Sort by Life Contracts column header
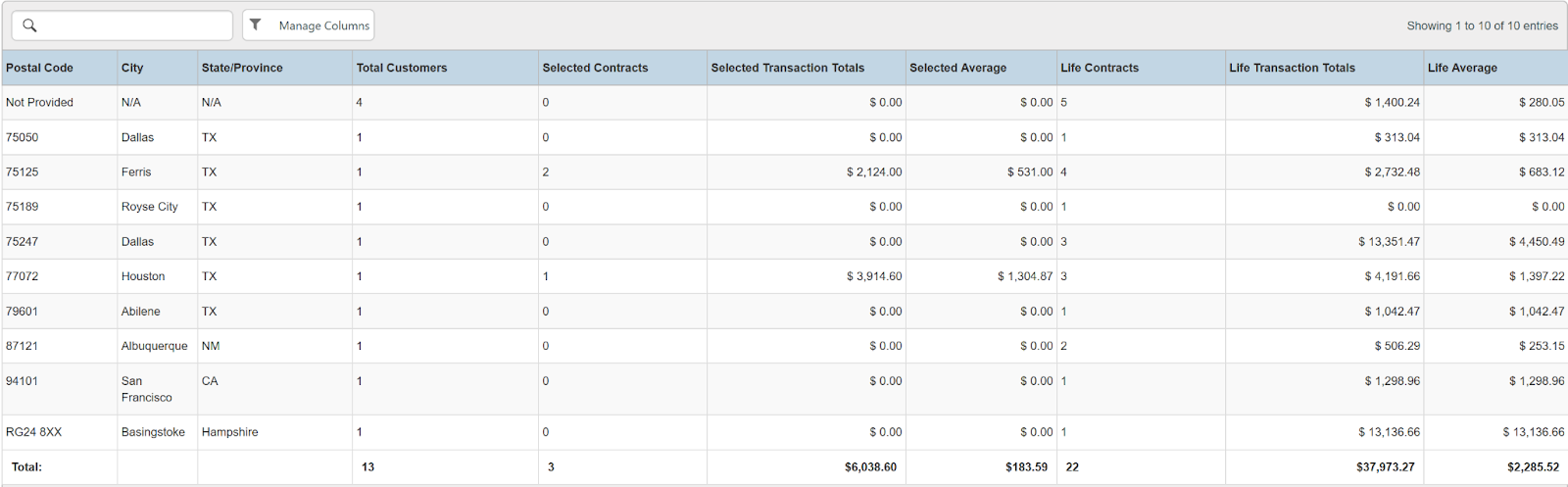The image size is (1568, 487). click(x=1100, y=68)
